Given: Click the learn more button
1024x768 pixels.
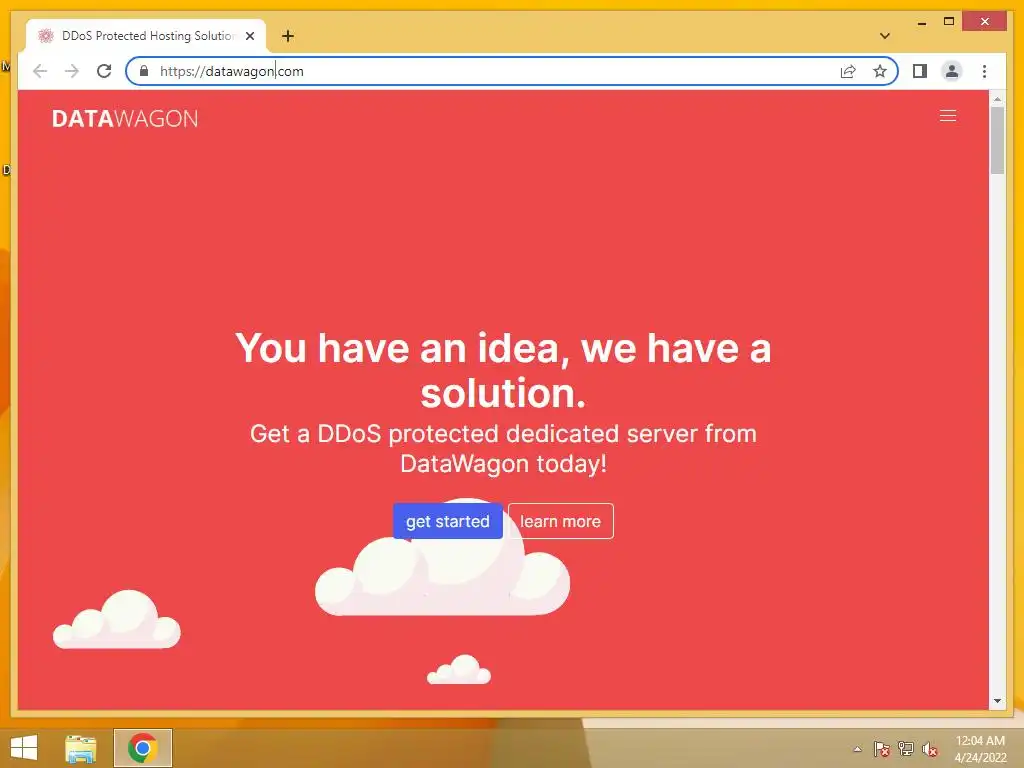Looking at the screenshot, I should coord(560,521).
